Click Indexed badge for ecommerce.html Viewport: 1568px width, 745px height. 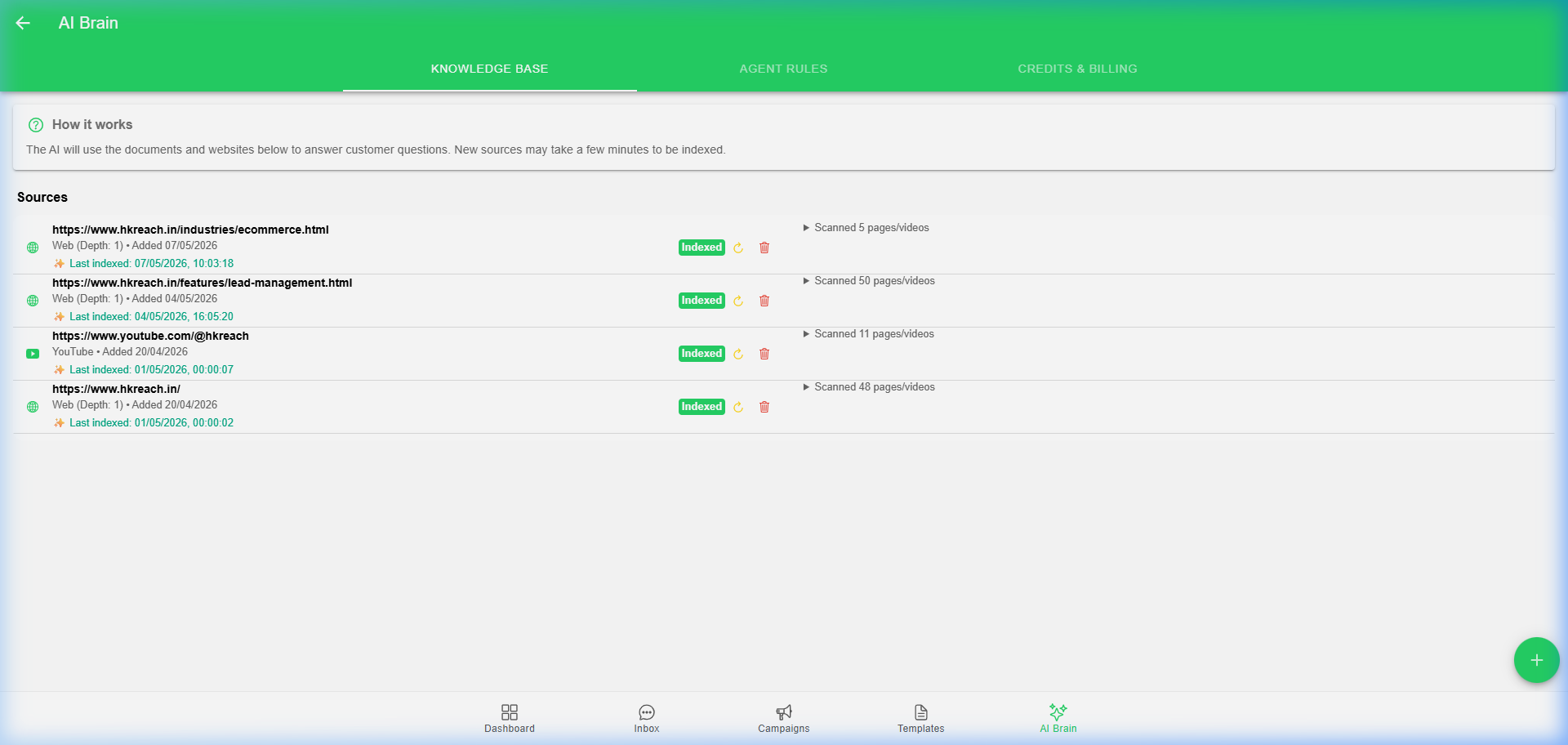click(702, 248)
